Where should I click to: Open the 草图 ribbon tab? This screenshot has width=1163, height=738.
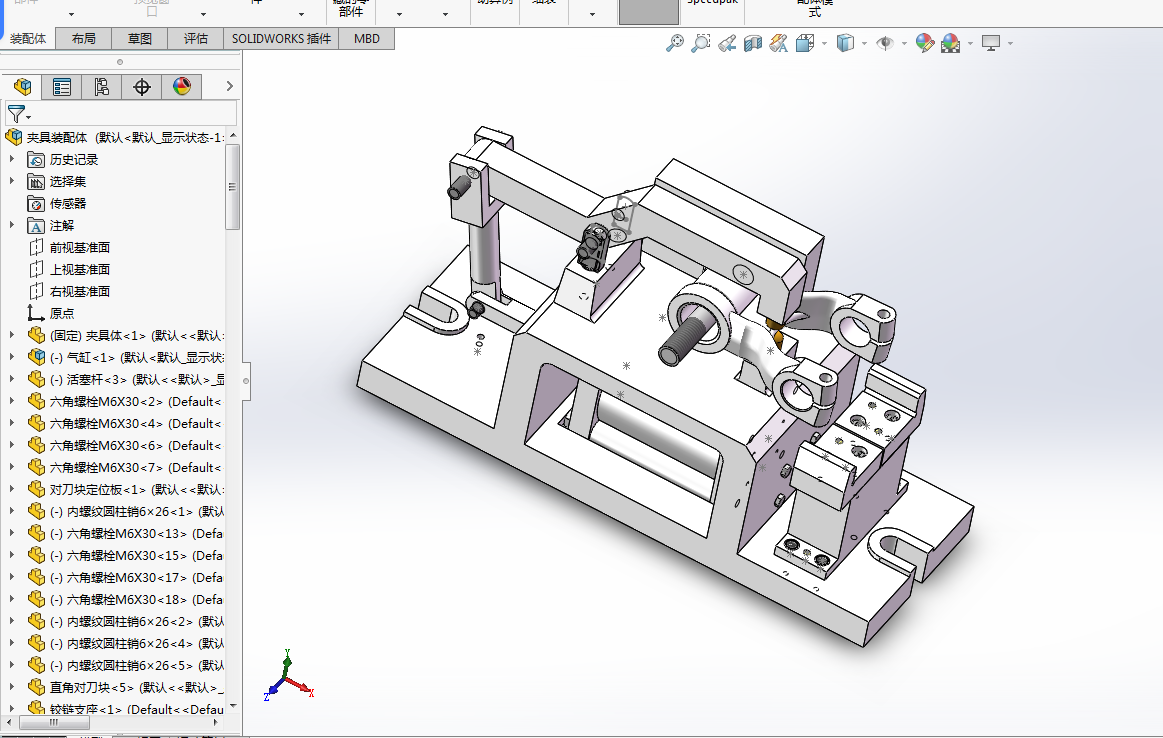click(139, 39)
